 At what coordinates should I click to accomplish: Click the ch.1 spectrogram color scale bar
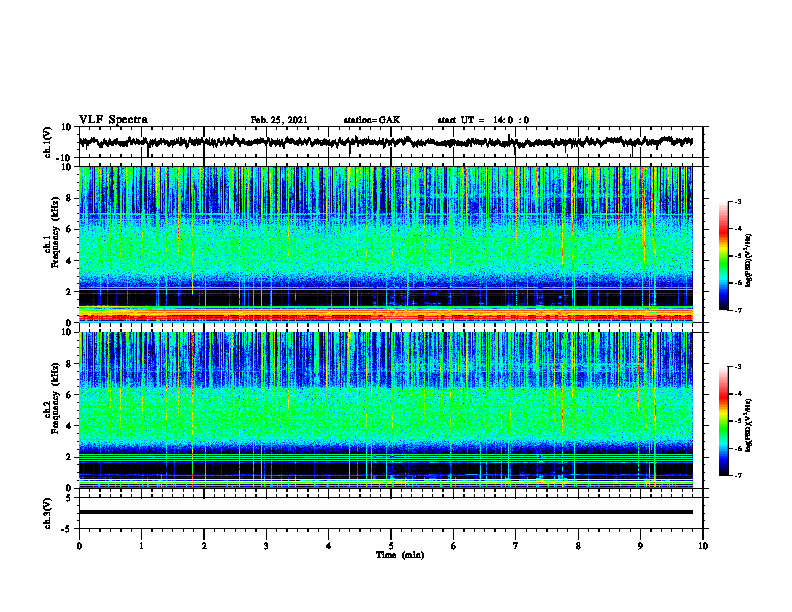pyautogui.click(x=724, y=256)
